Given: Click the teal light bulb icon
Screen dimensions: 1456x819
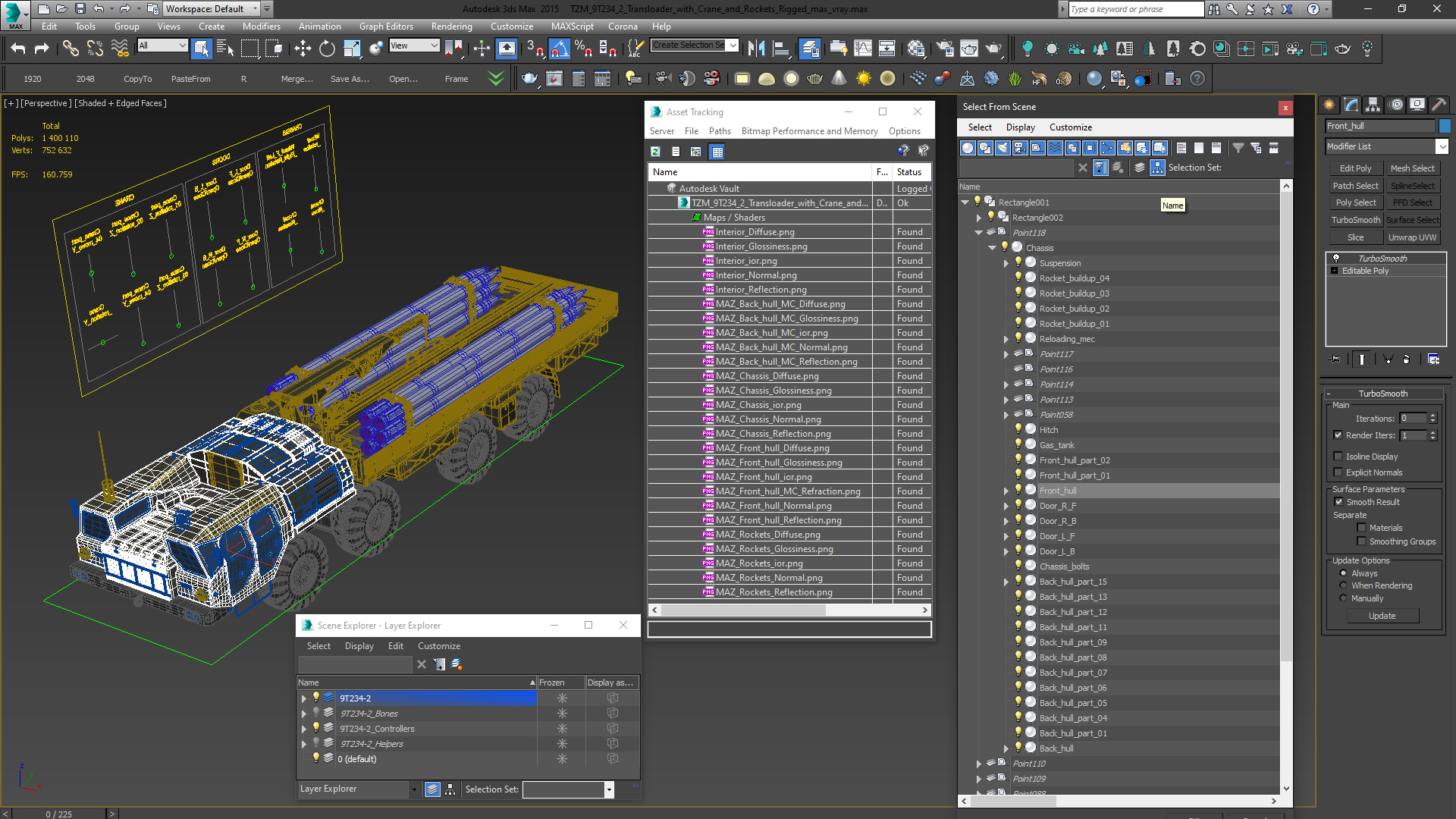Looking at the screenshot, I should click(x=1027, y=49).
